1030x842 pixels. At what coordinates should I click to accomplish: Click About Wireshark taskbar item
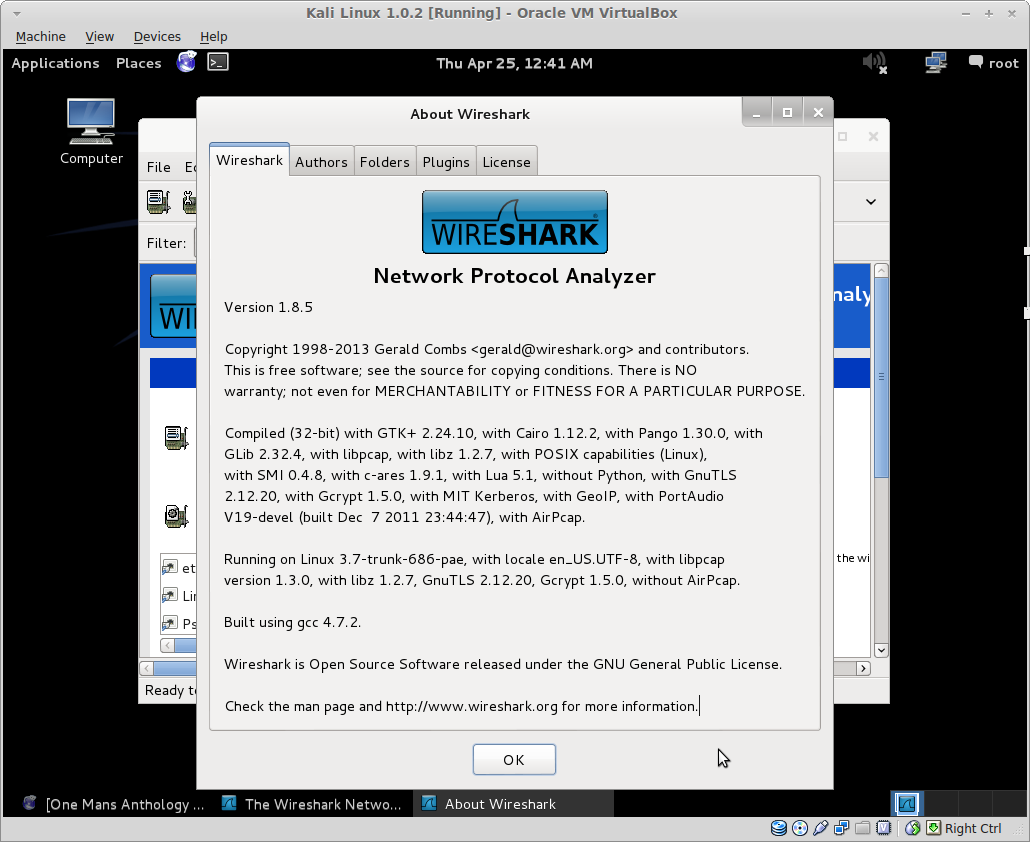point(512,804)
